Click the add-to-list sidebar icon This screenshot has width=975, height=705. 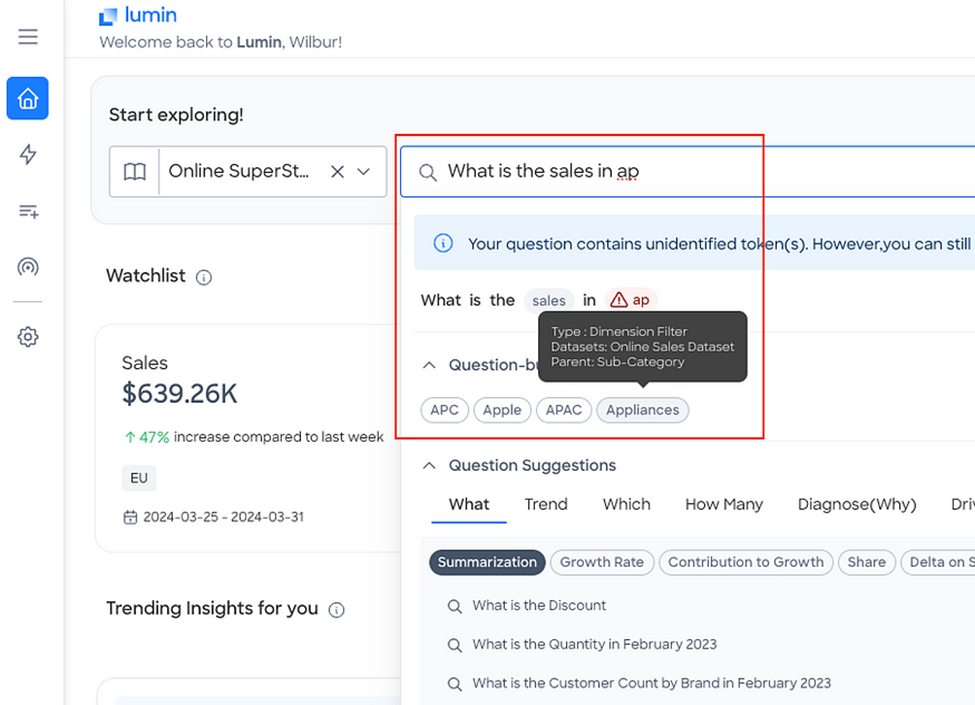click(28, 211)
